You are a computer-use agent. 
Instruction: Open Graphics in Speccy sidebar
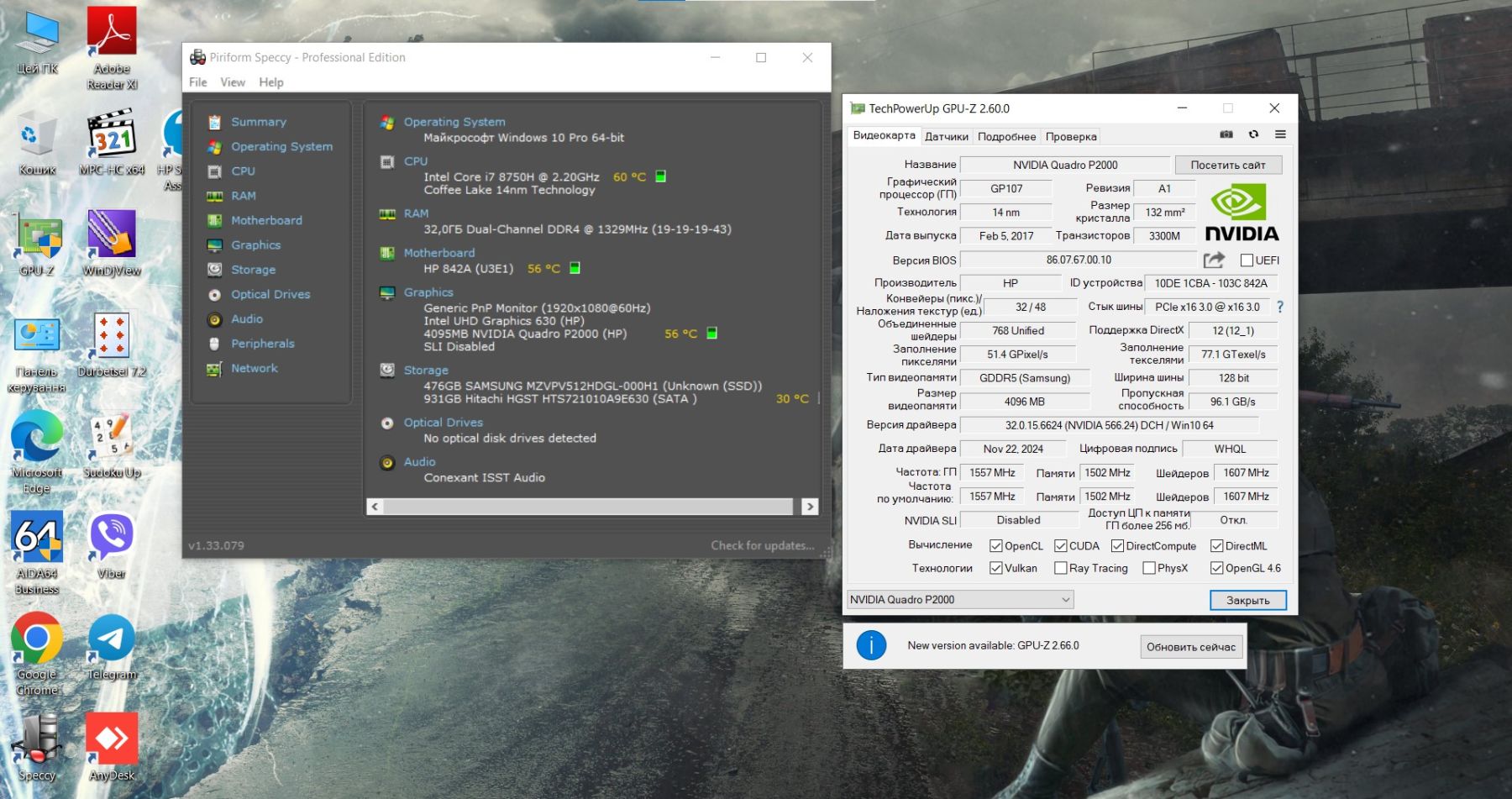click(256, 245)
